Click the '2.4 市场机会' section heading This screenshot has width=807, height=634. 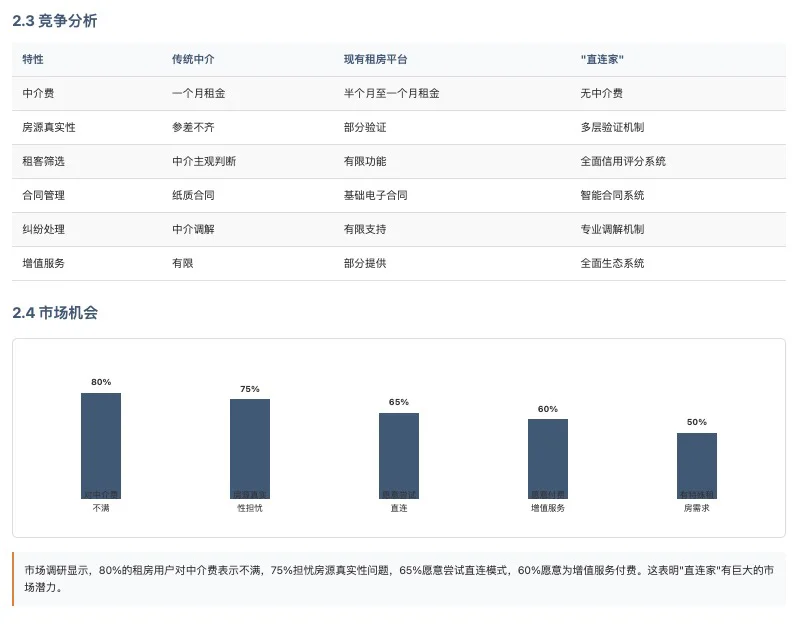[55, 313]
